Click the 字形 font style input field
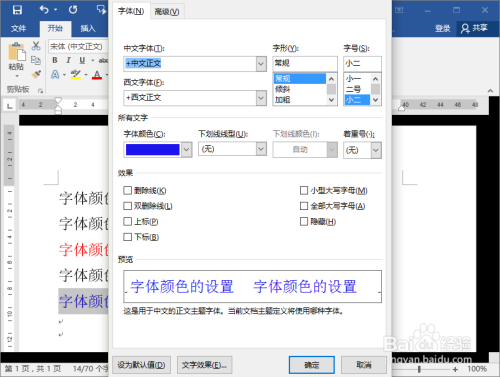 (x=305, y=63)
